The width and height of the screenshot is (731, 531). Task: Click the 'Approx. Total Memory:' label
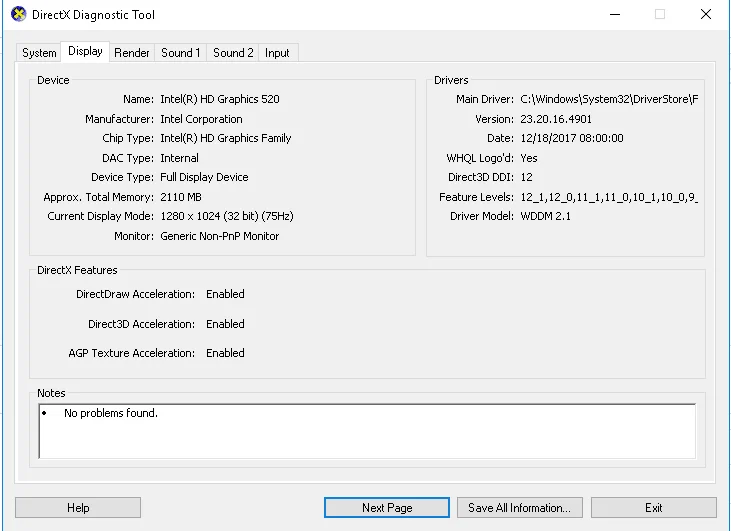tap(98, 197)
